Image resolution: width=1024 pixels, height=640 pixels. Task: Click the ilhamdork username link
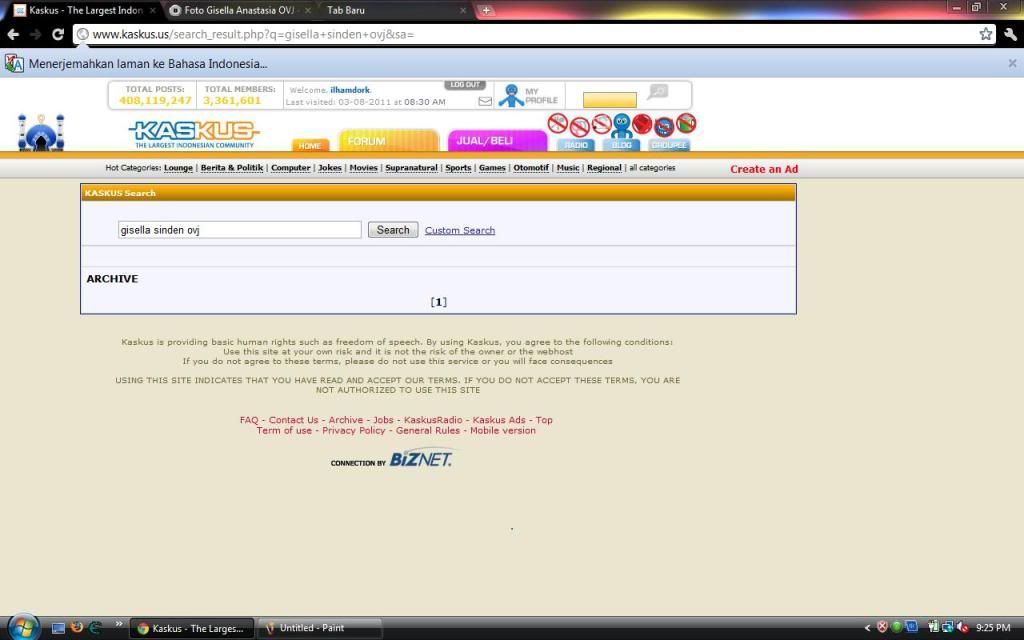pyautogui.click(x=350, y=90)
